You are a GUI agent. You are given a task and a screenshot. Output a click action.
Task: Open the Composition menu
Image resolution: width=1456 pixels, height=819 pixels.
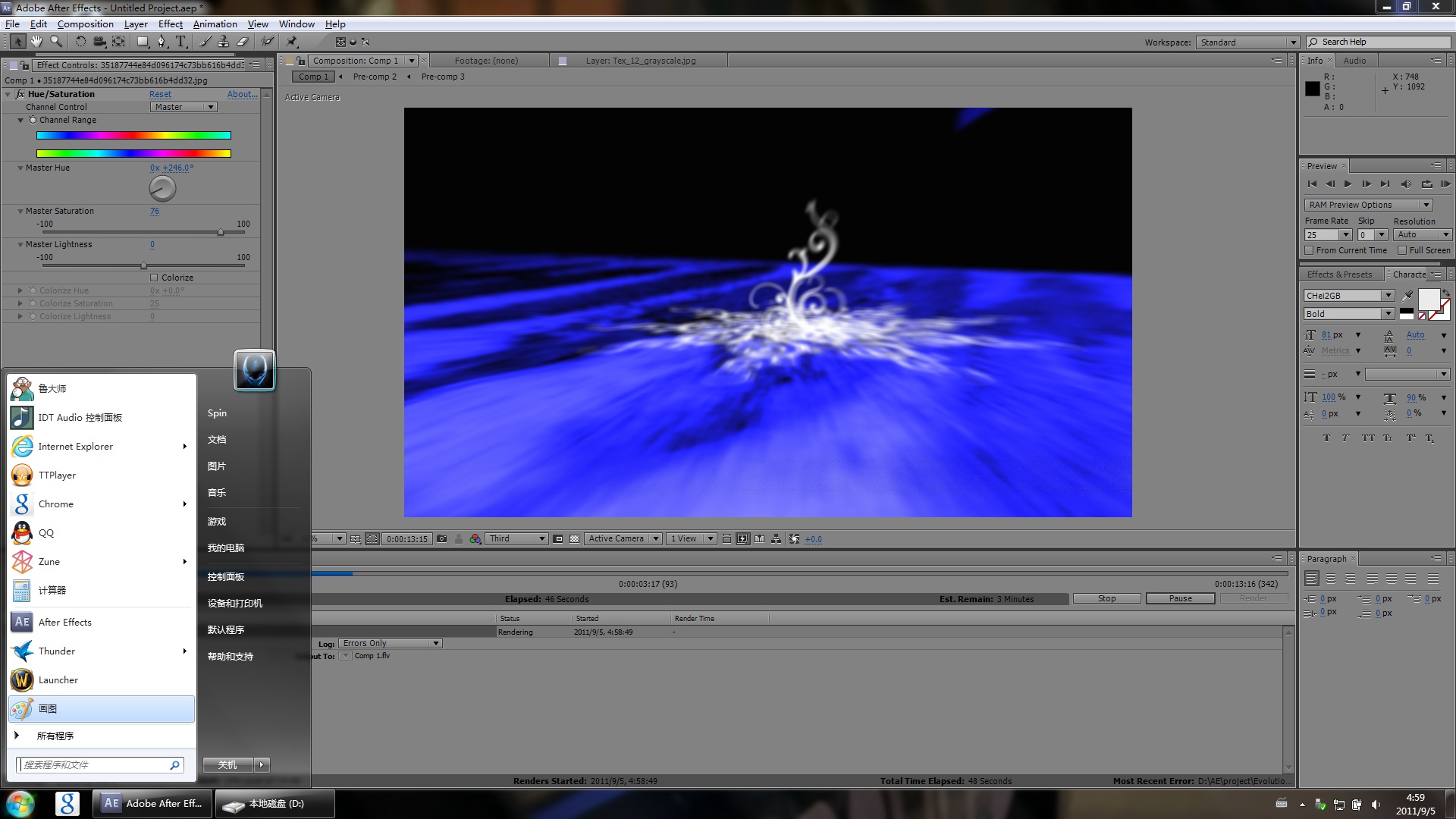click(x=85, y=24)
